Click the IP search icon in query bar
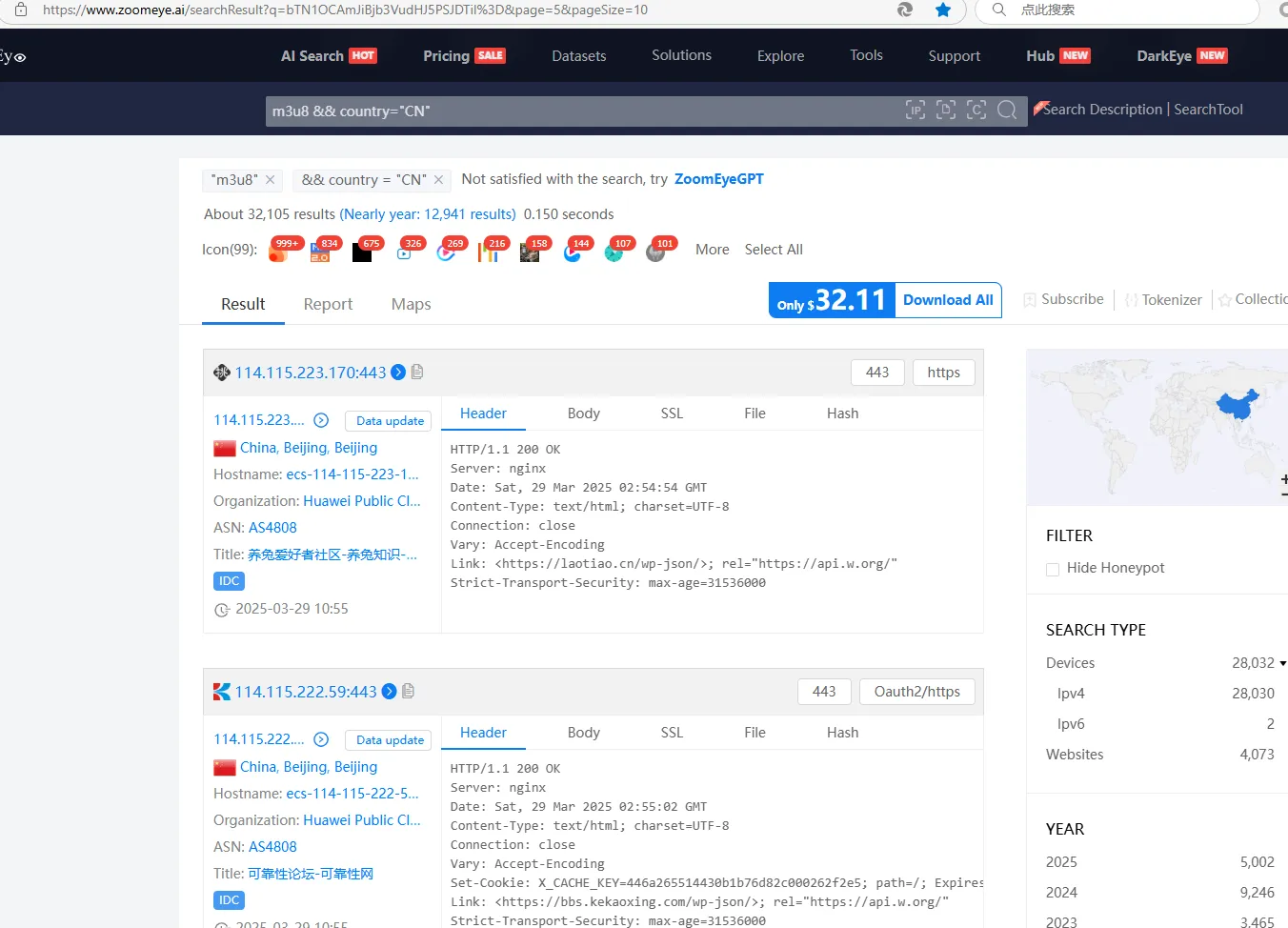The image size is (1288, 928). 915,111
